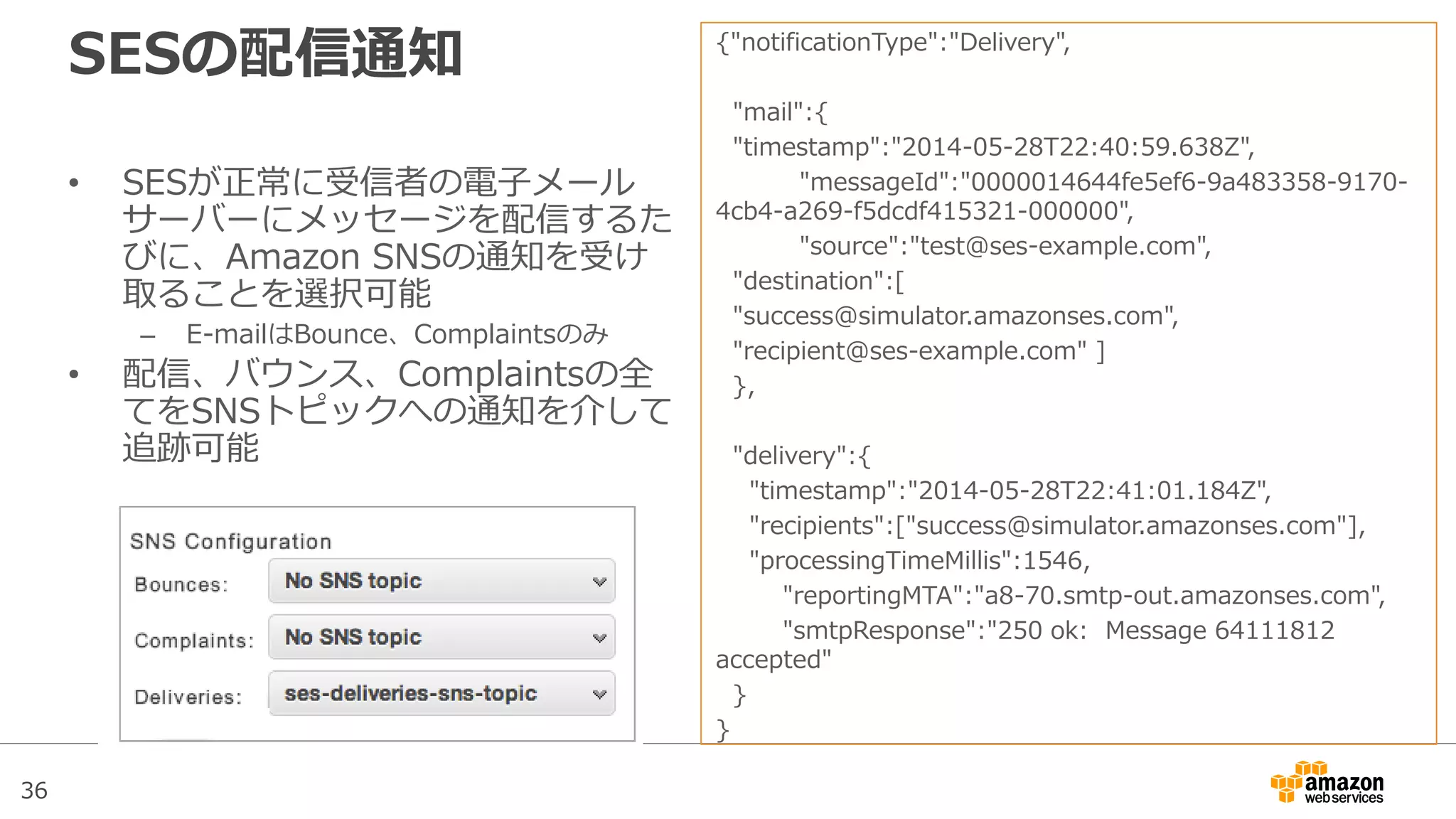
Task: Open the Complaints SNS topic dropdown
Action: (441, 637)
